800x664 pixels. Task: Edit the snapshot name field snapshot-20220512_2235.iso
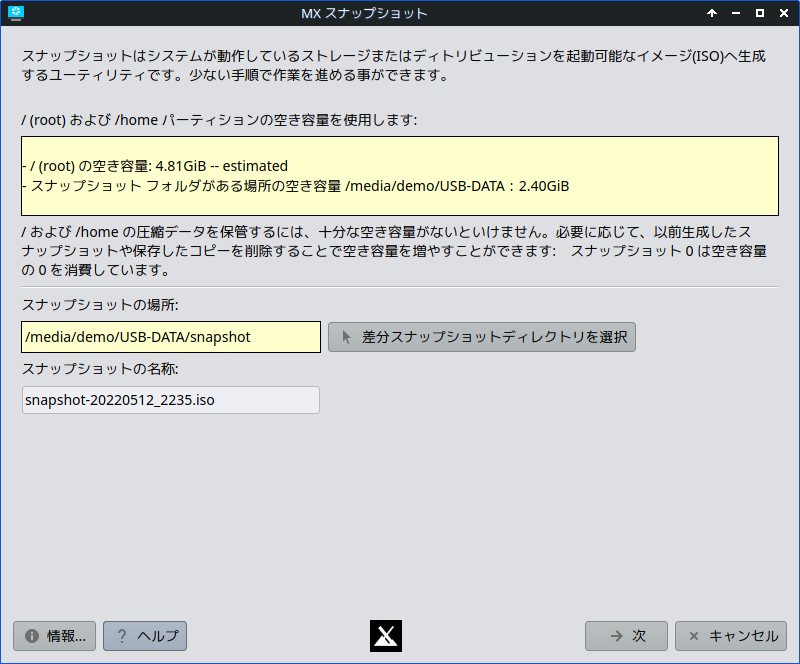pyautogui.click(x=171, y=400)
